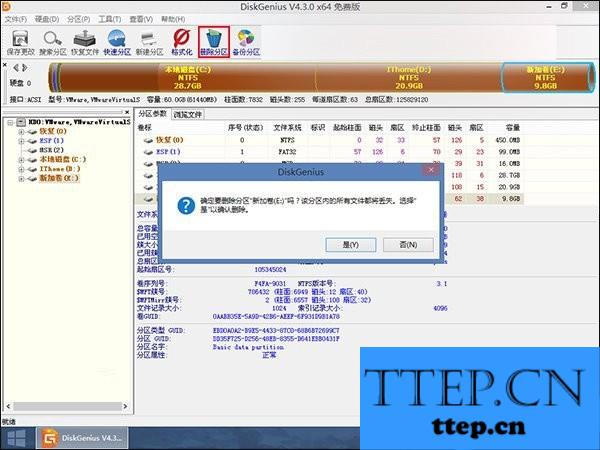This screenshot has height=450, width=600.
Task: Open the 帮助(H) menu
Action: click(173, 19)
